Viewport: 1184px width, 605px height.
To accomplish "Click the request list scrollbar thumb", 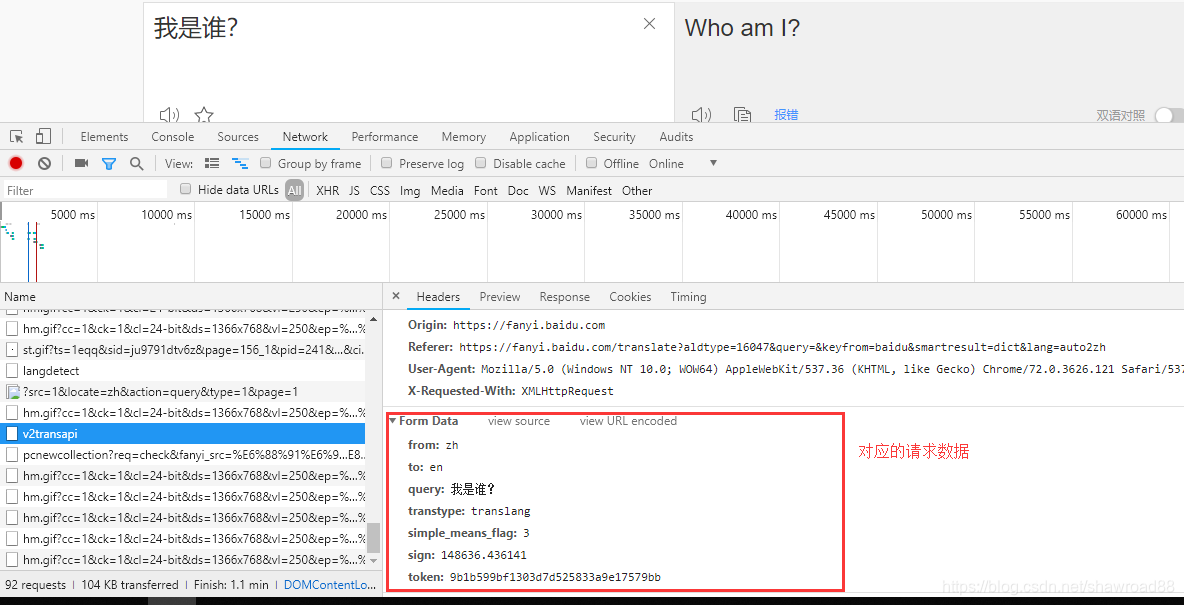I will coord(373,538).
